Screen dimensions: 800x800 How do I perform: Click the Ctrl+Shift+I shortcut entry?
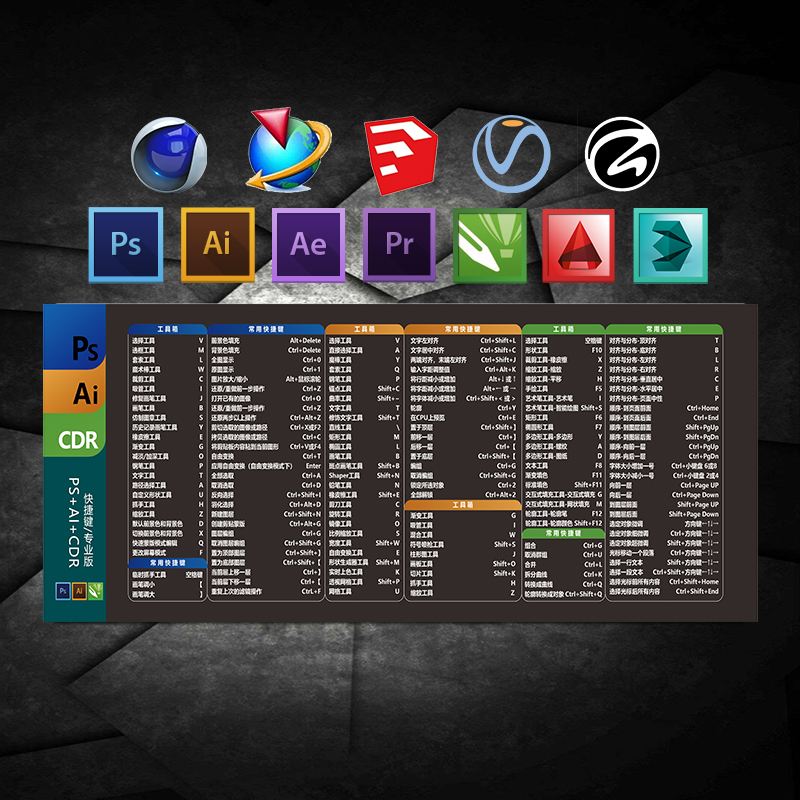click(304, 495)
